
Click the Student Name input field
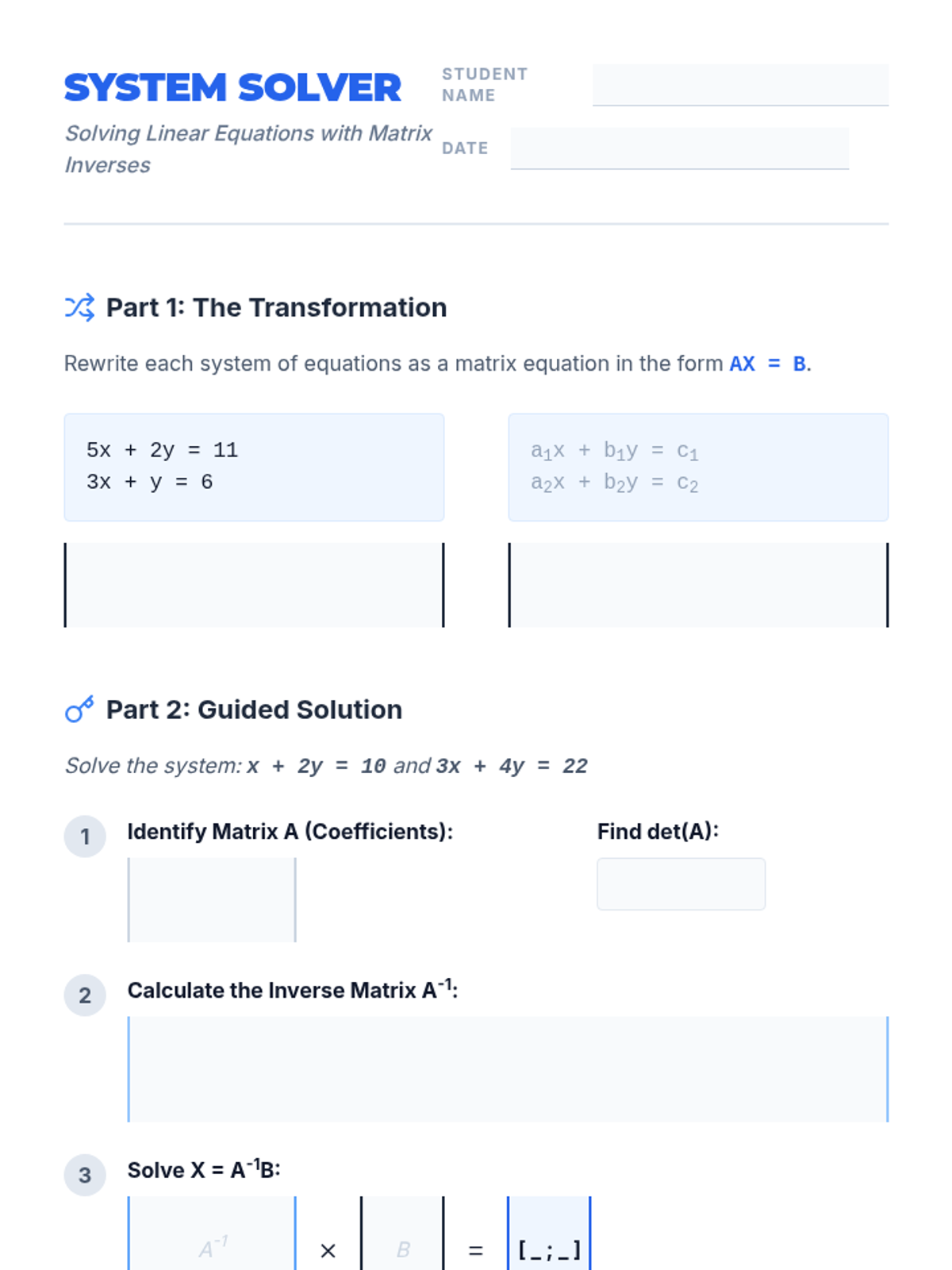pyautogui.click(x=739, y=85)
